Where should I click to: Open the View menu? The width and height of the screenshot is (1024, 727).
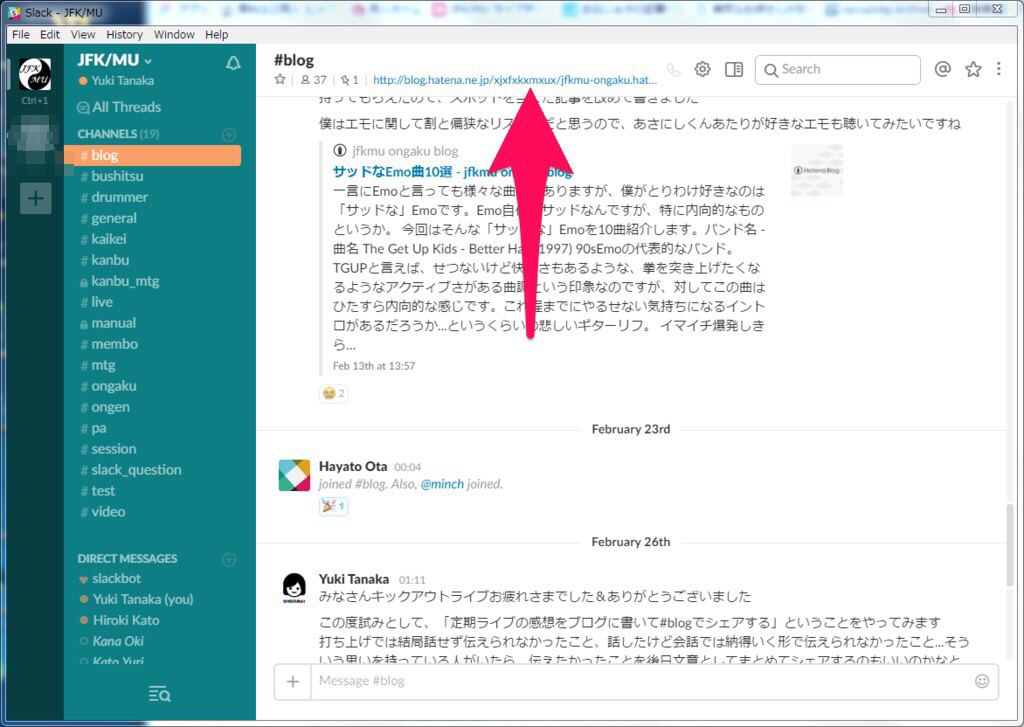click(83, 35)
